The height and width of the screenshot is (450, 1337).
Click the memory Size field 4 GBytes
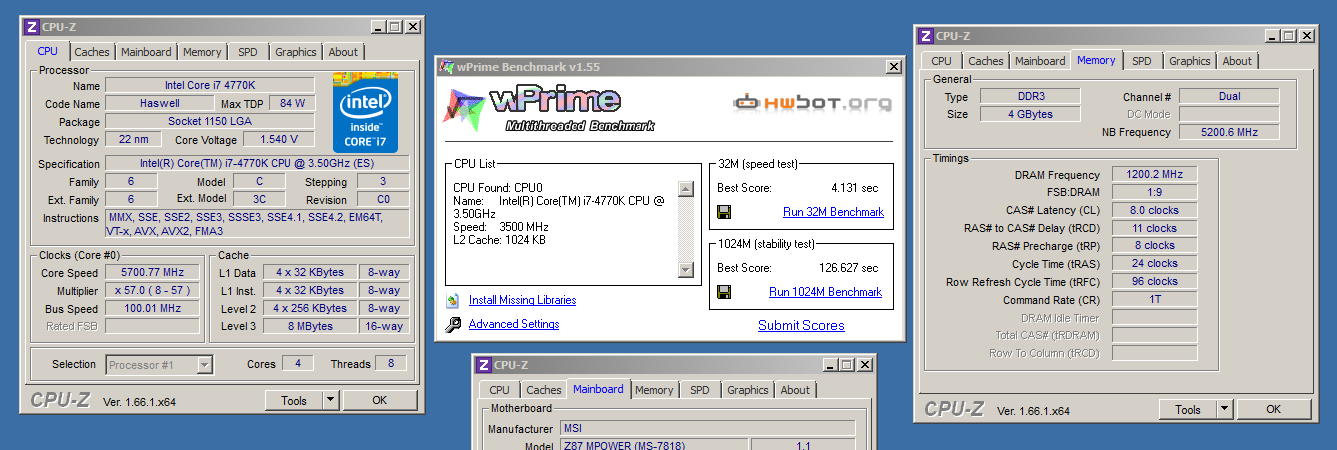pos(1029,114)
